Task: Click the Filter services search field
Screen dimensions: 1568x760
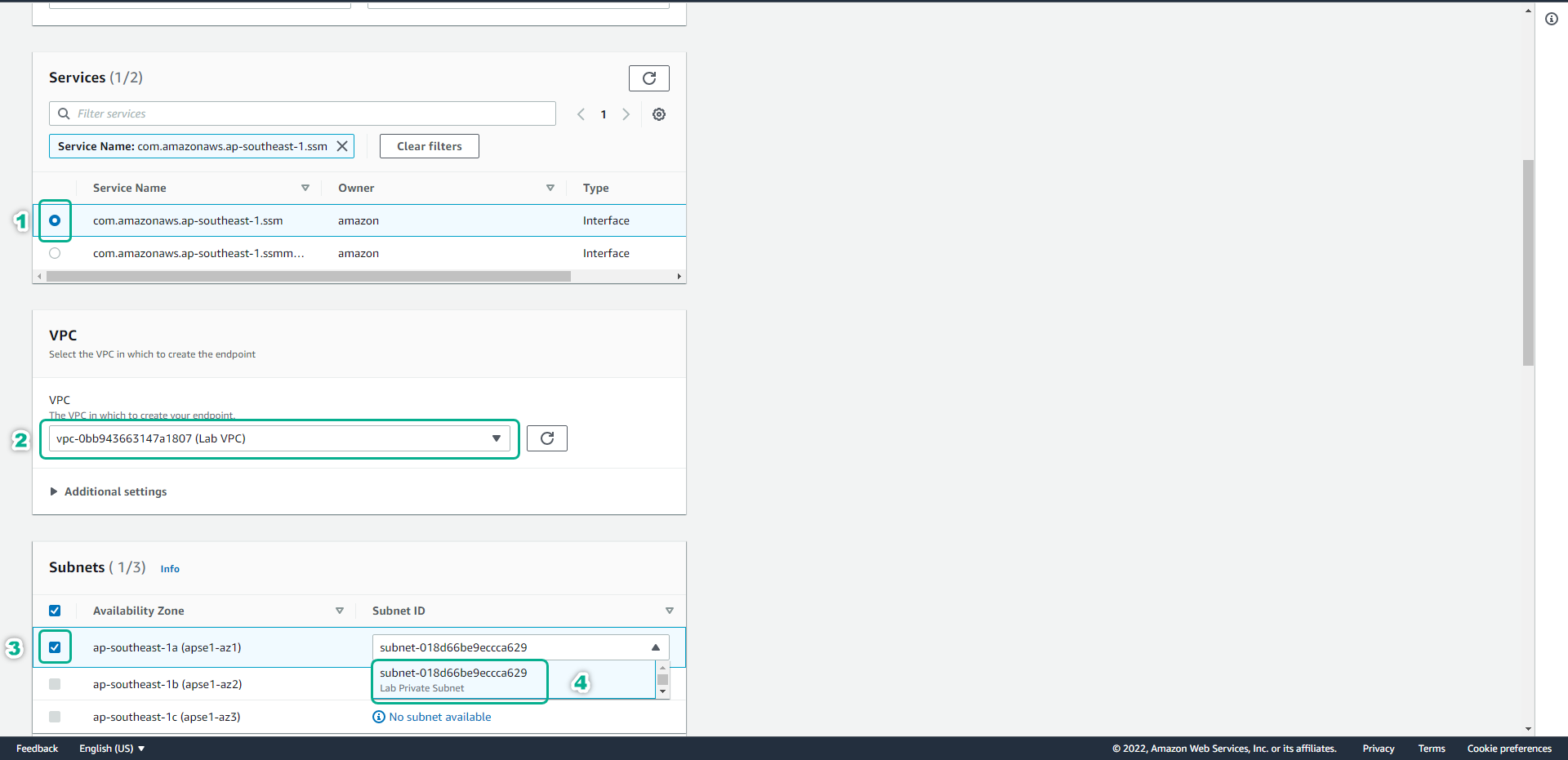Action: pyautogui.click(x=310, y=113)
